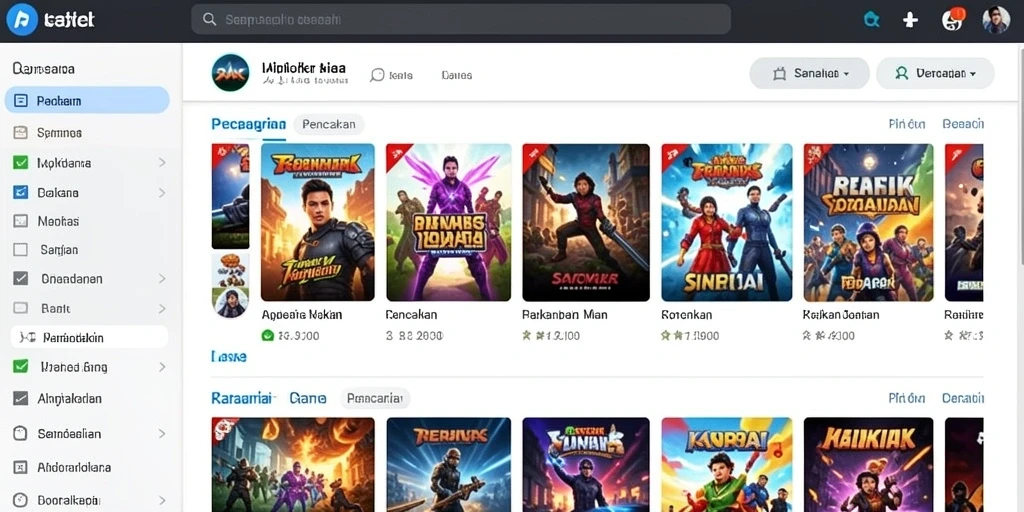Click Pirdta link in first section
Screen dimensions: 1024x512
(906, 124)
